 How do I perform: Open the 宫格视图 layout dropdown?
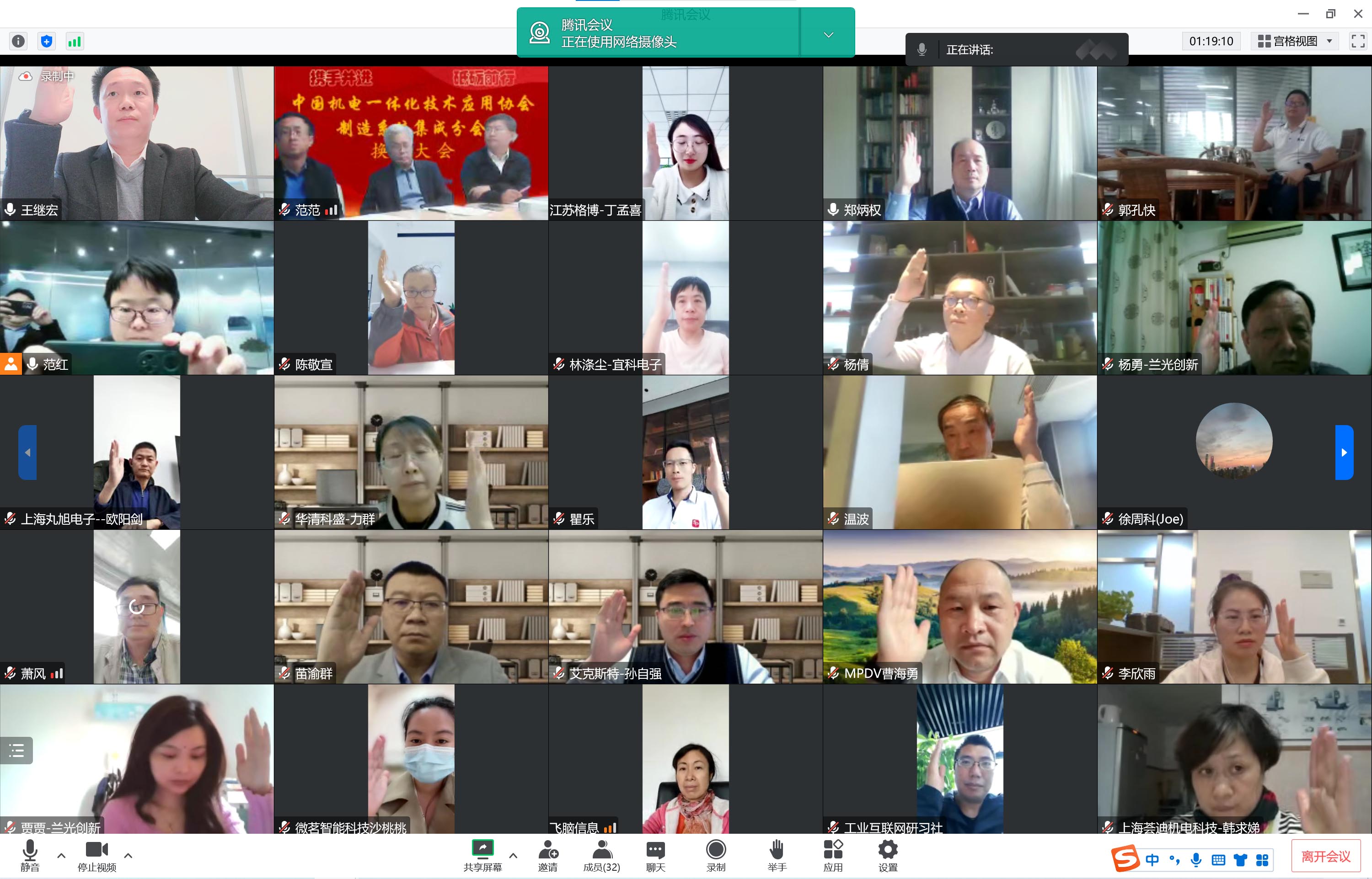pos(1295,41)
